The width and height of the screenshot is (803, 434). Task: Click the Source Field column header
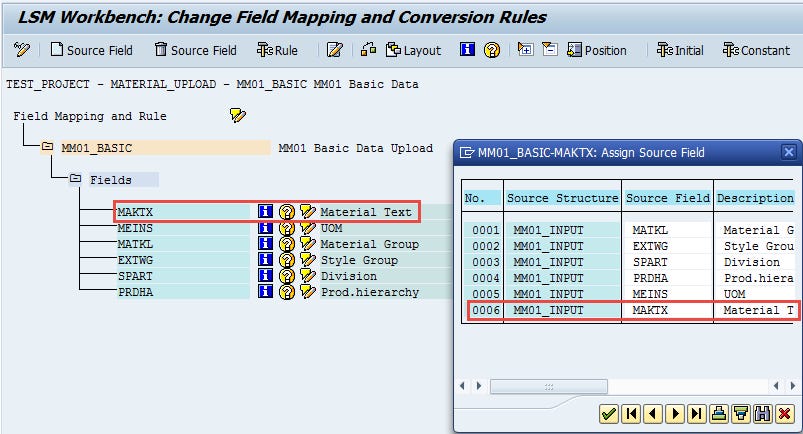668,198
